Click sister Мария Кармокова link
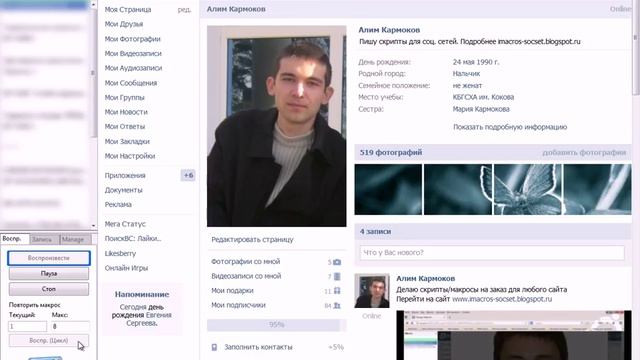640x360 pixels. pyautogui.click(x=481, y=109)
